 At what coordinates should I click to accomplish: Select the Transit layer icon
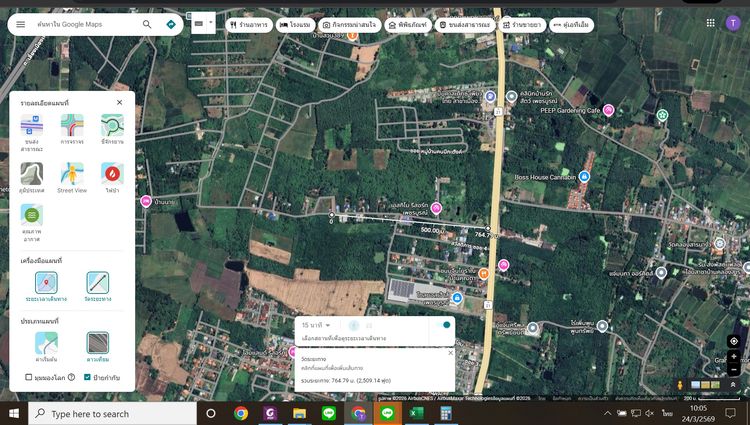[x=31, y=125]
